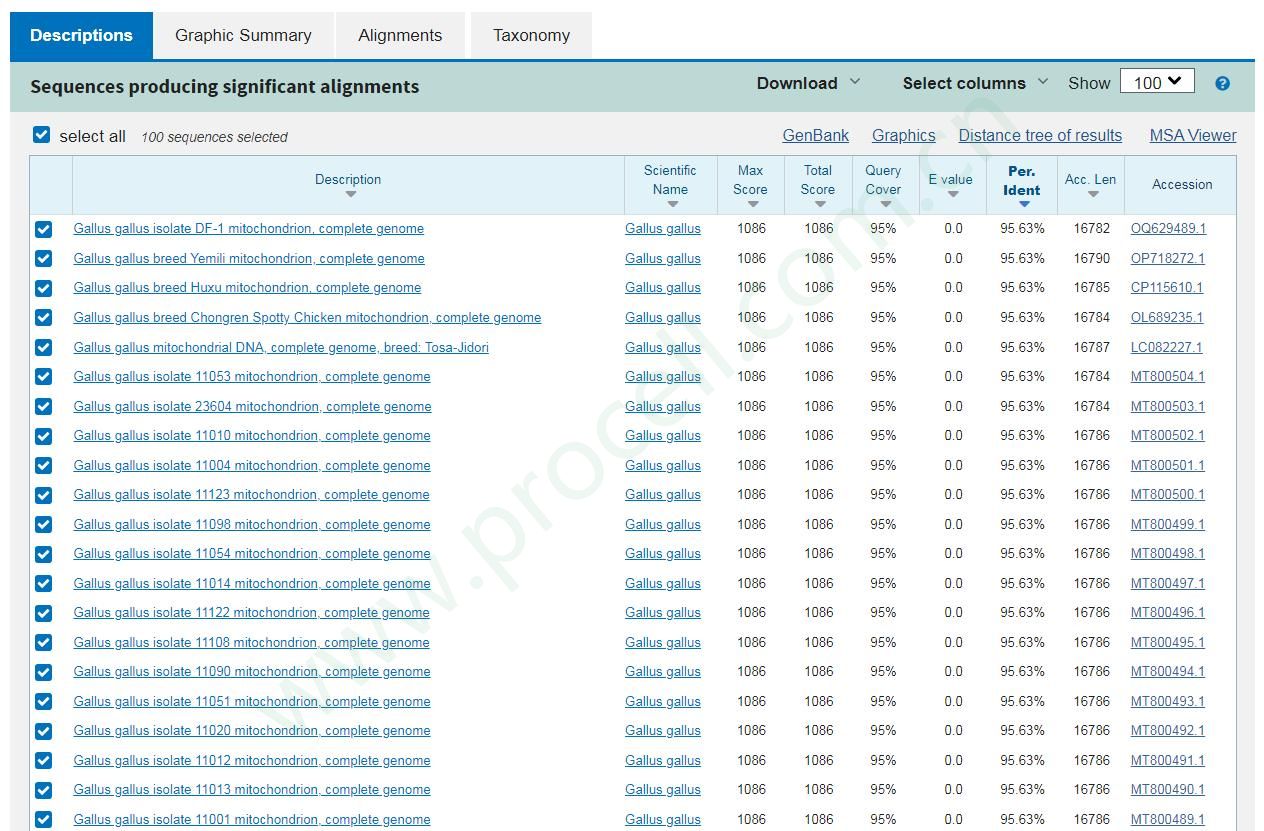The height and width of the screenshot is (831, 1264).
Task: Open accession OL689235.1
Action: coord(1167,318)
